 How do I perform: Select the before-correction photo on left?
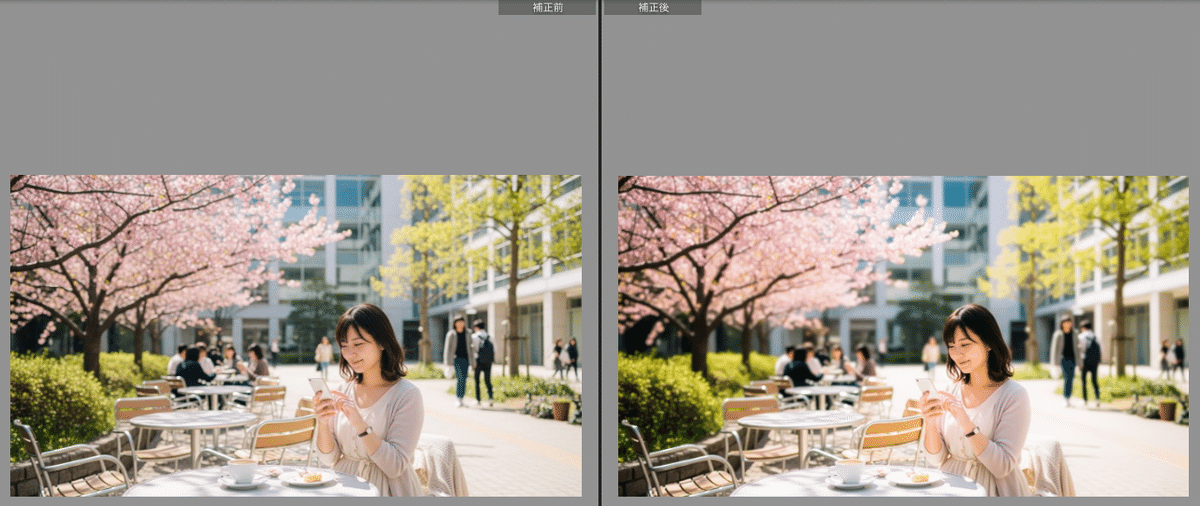click(x=296, y=336)
